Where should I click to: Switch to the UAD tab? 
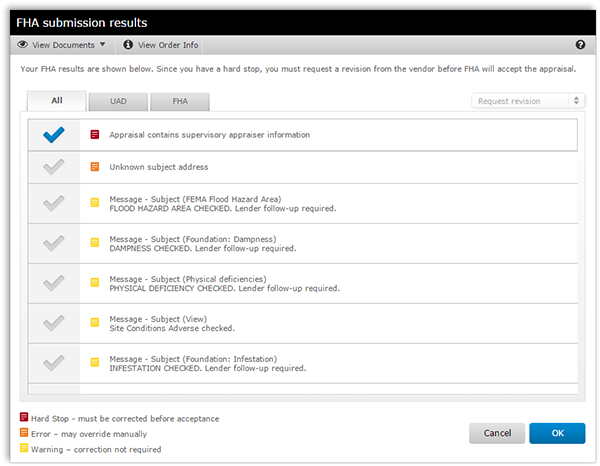[x=117, y=101]
